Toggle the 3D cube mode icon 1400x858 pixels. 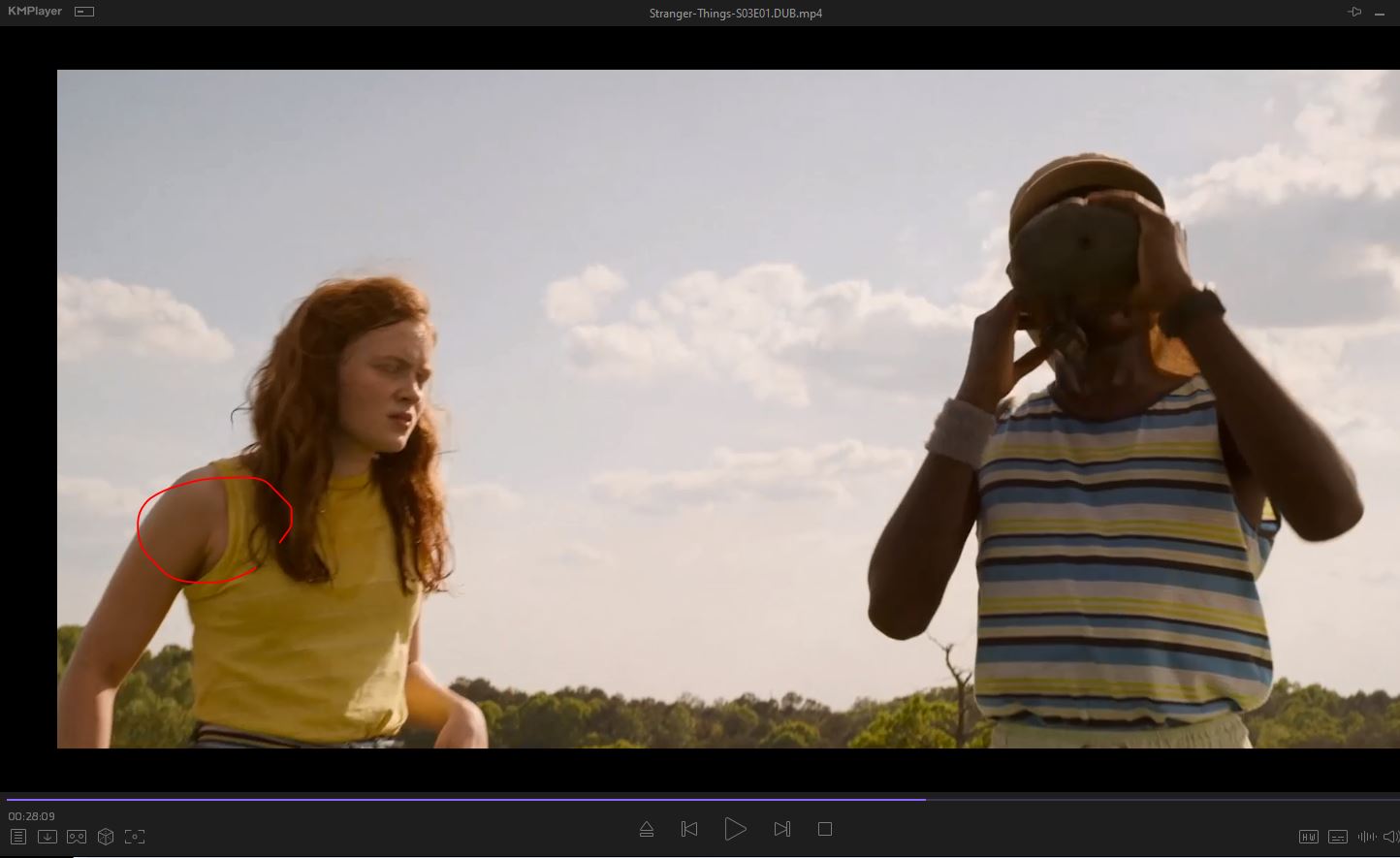(106, 837)
